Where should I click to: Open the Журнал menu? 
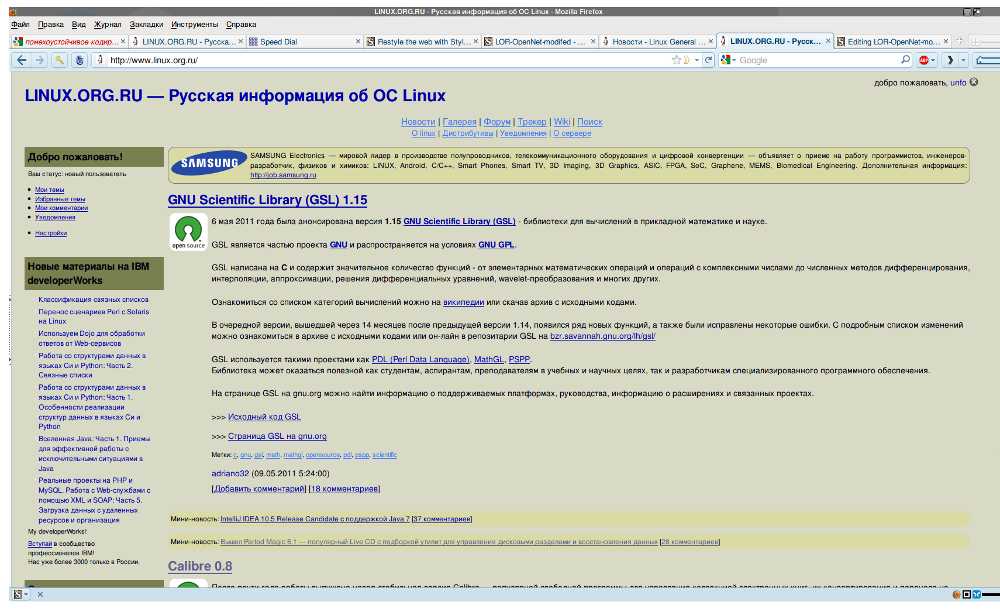click(107, 24)
